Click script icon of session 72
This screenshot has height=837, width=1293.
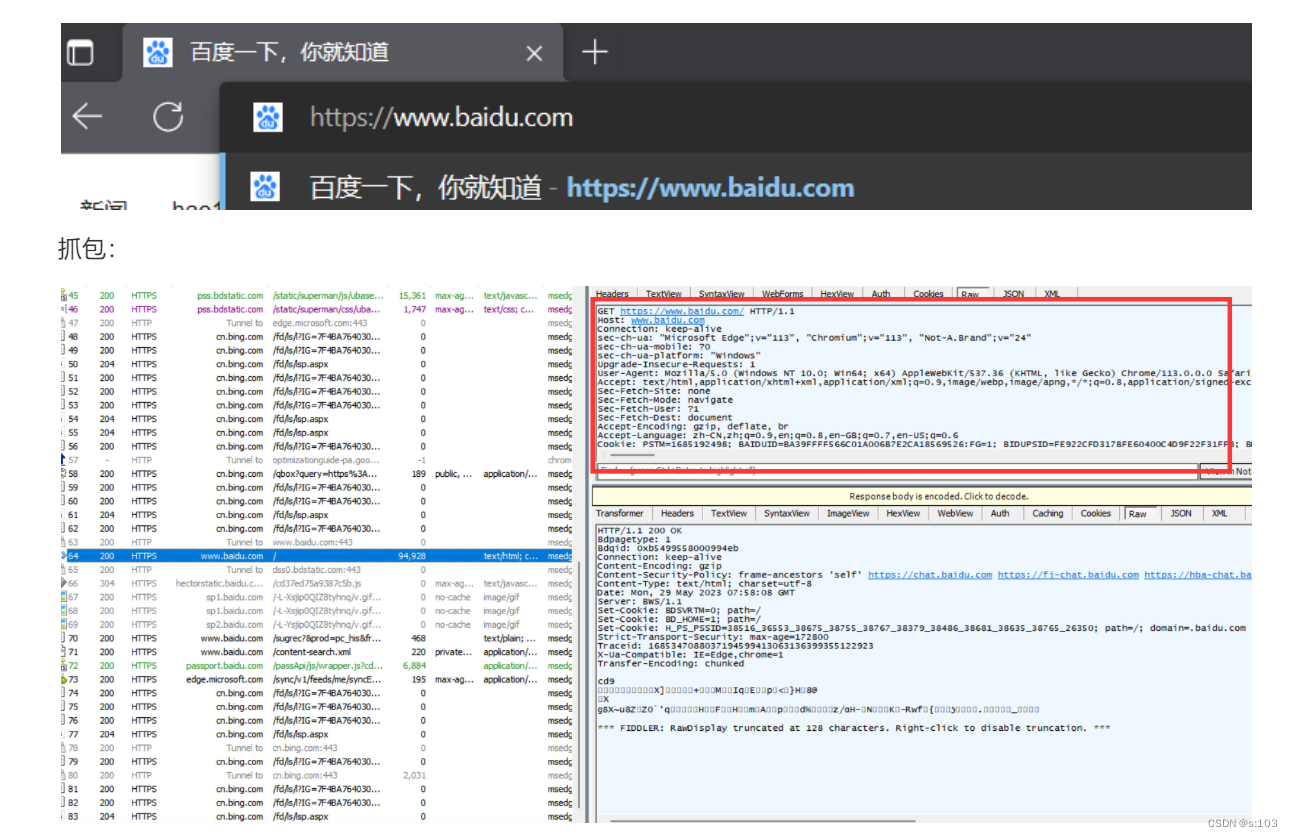pos(65,666)
